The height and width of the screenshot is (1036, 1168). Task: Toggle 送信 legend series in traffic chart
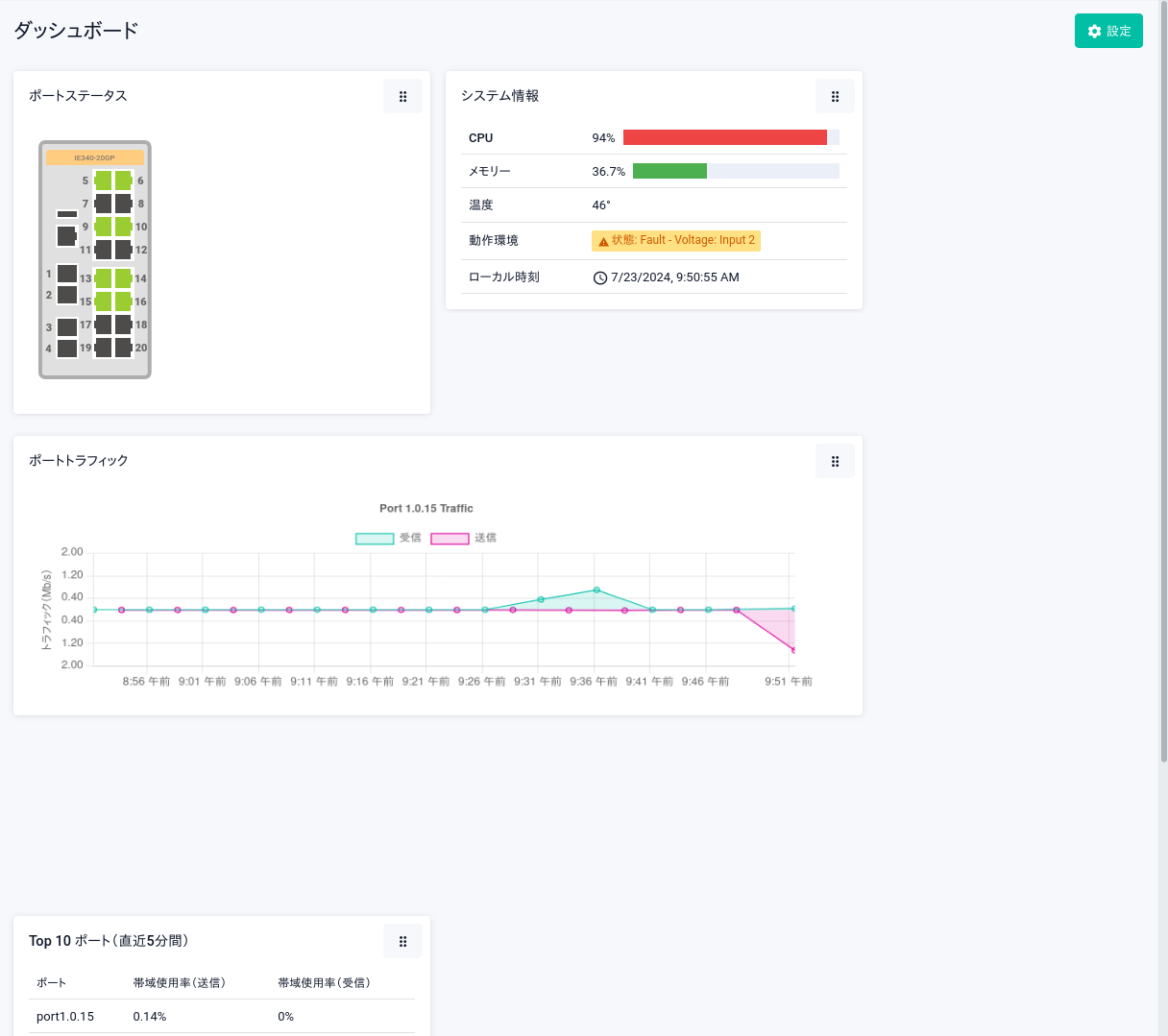point(450,539)
